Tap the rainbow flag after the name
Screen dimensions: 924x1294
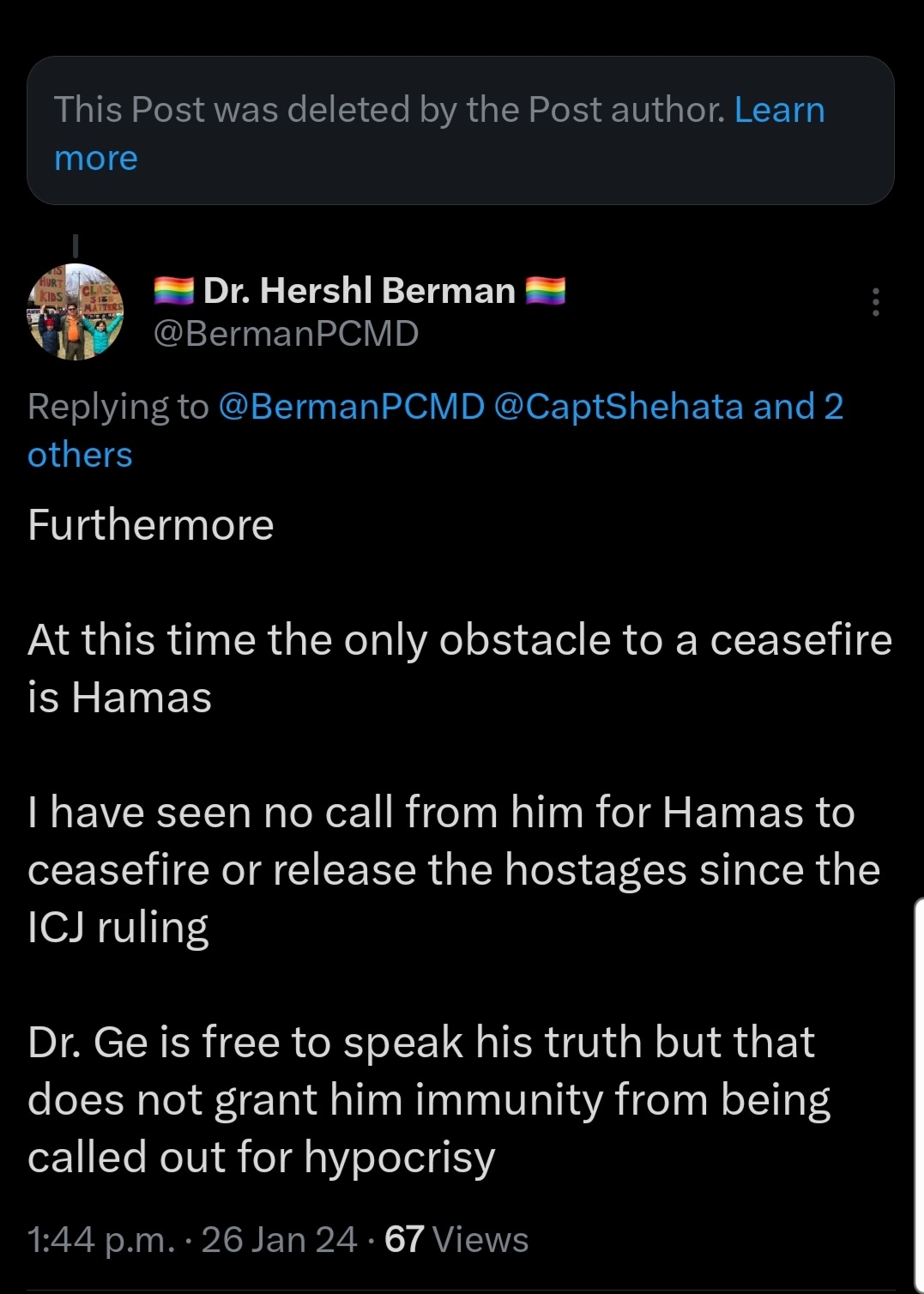pyautogui.click(x=545, y=292)
